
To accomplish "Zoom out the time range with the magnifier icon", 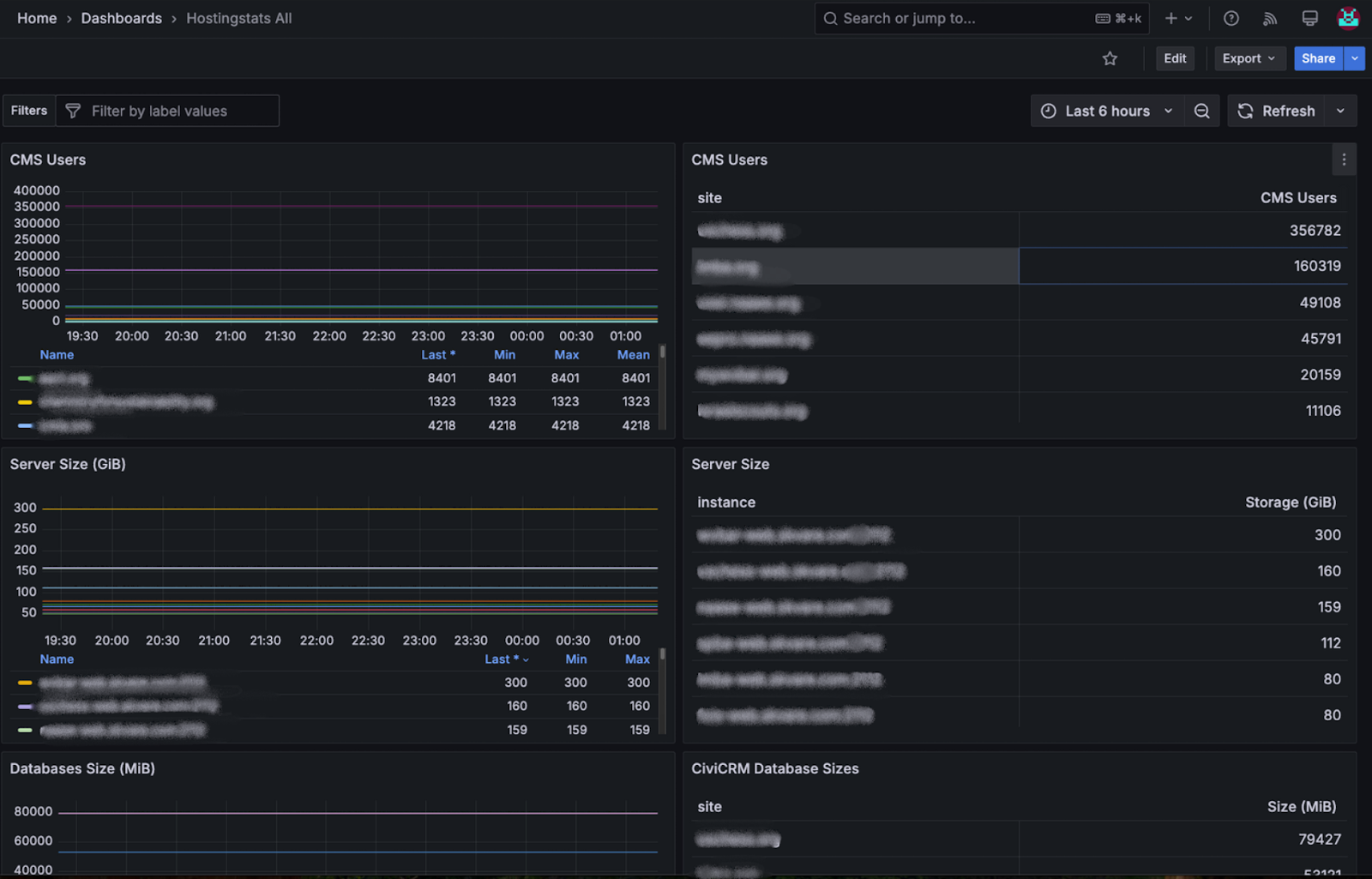I will pyautogui.click(x=1201, y=111).
